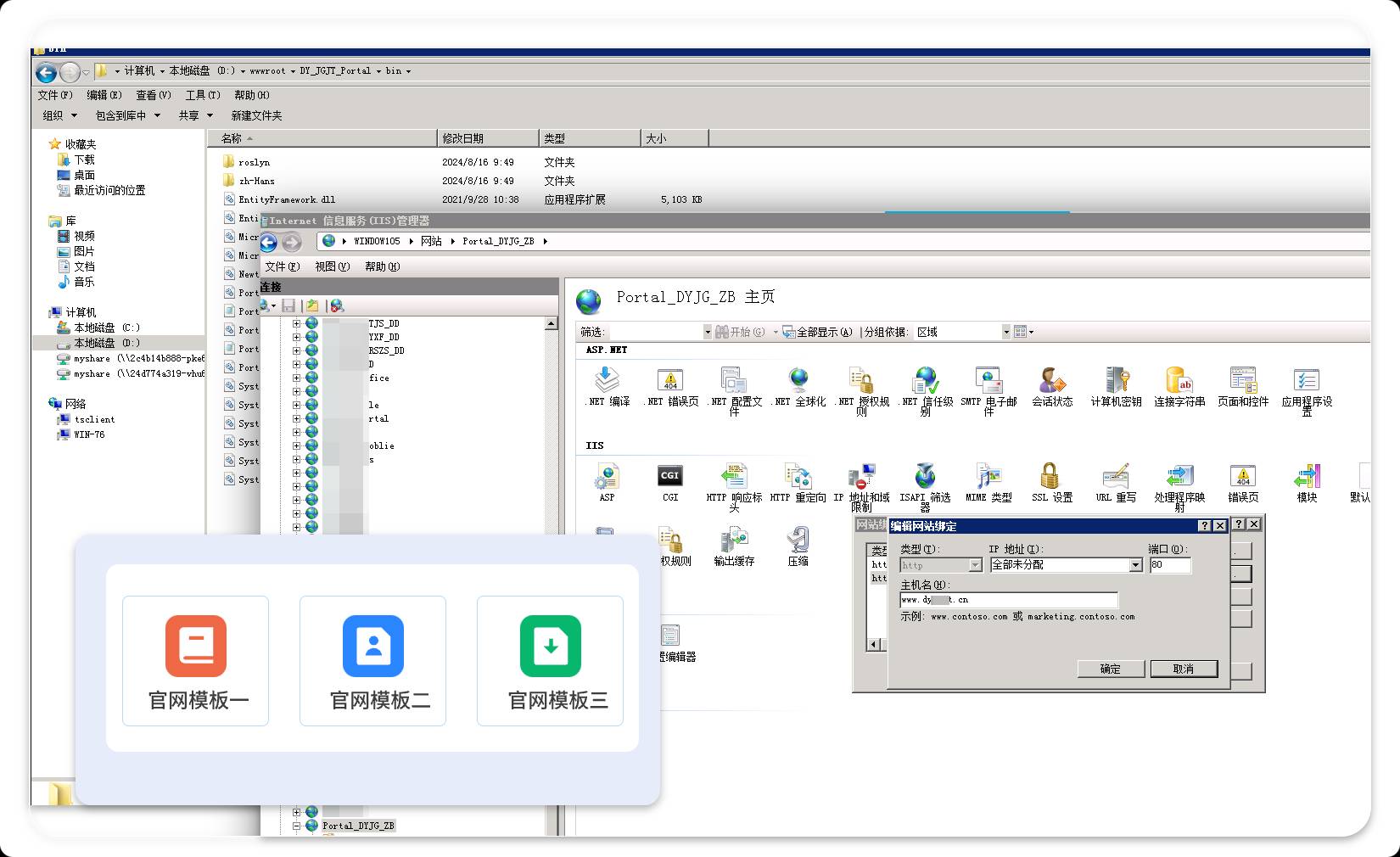Image resolution: width=1400 pixels, height=857 pixels.
Task: Collapse the Portal_DYJG_ZB tree node
Action: click(x=297, y=826)
